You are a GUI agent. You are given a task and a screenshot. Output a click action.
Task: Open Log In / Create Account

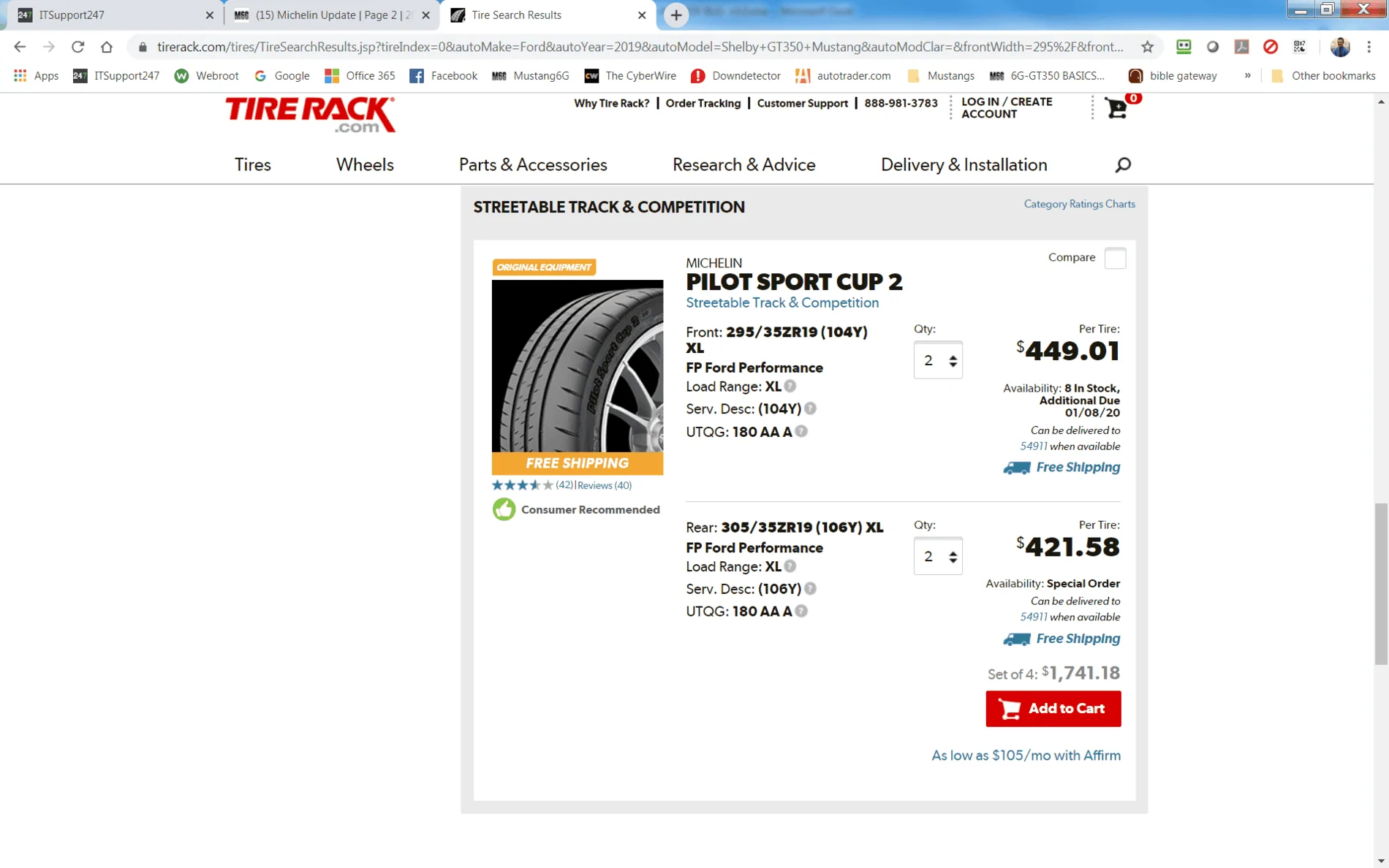1007,108
